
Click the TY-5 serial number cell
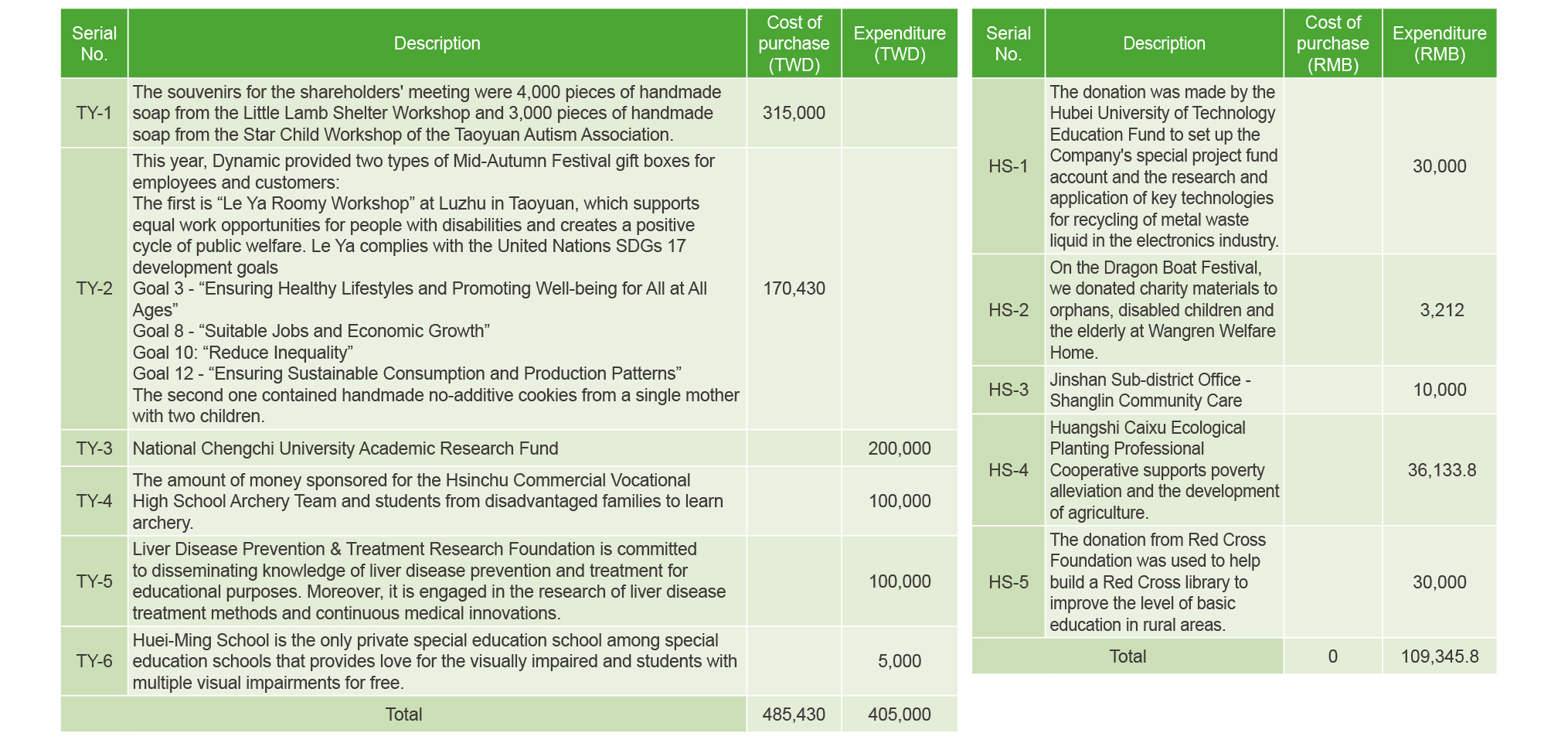click(94, 581)
